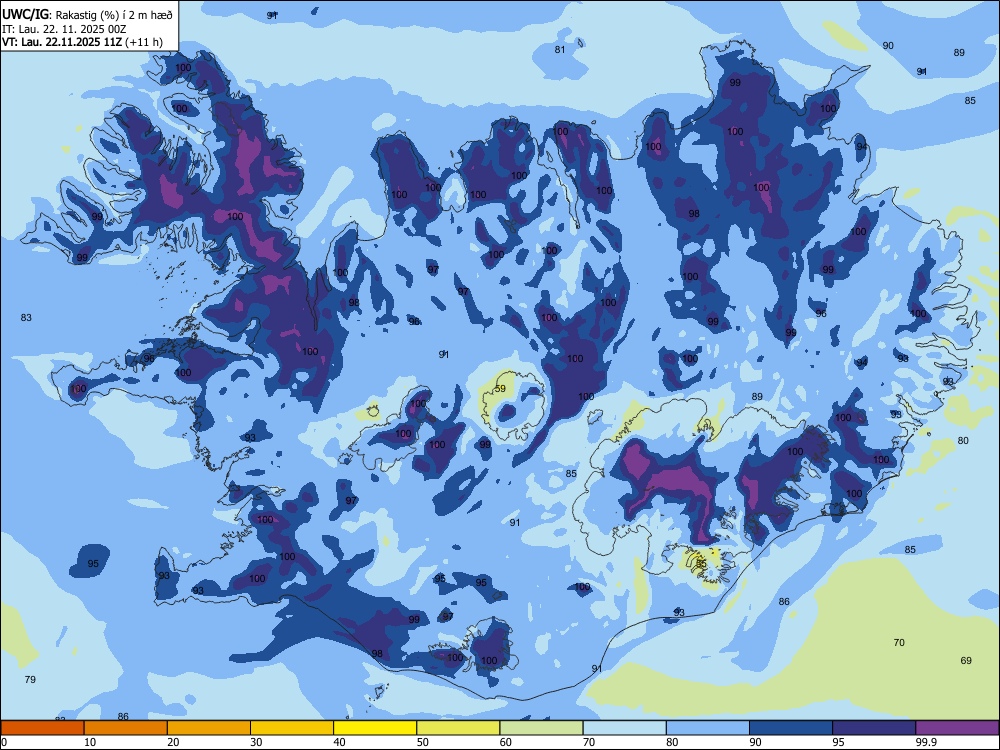Click the title 'UWC/IG: Rakastig (%) í 2 m hæð'
The image size is (1000, 750).
pyautogui.click(x=87, y=15)
